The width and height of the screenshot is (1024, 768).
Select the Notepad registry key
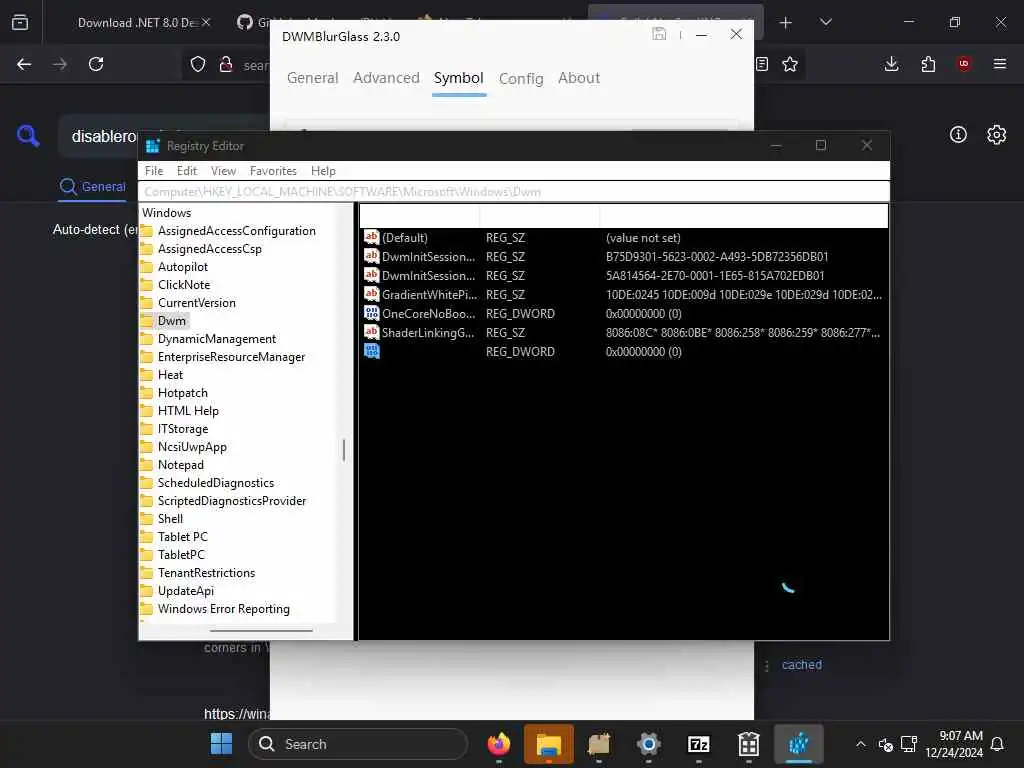pyautogui.click(x=181, y=465)
